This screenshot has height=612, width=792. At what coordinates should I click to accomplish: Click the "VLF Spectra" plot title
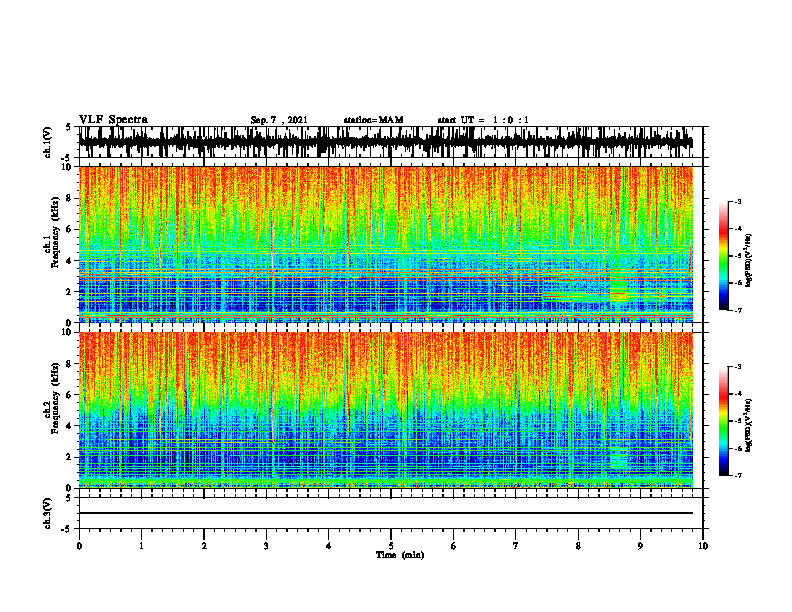[113, 119]
